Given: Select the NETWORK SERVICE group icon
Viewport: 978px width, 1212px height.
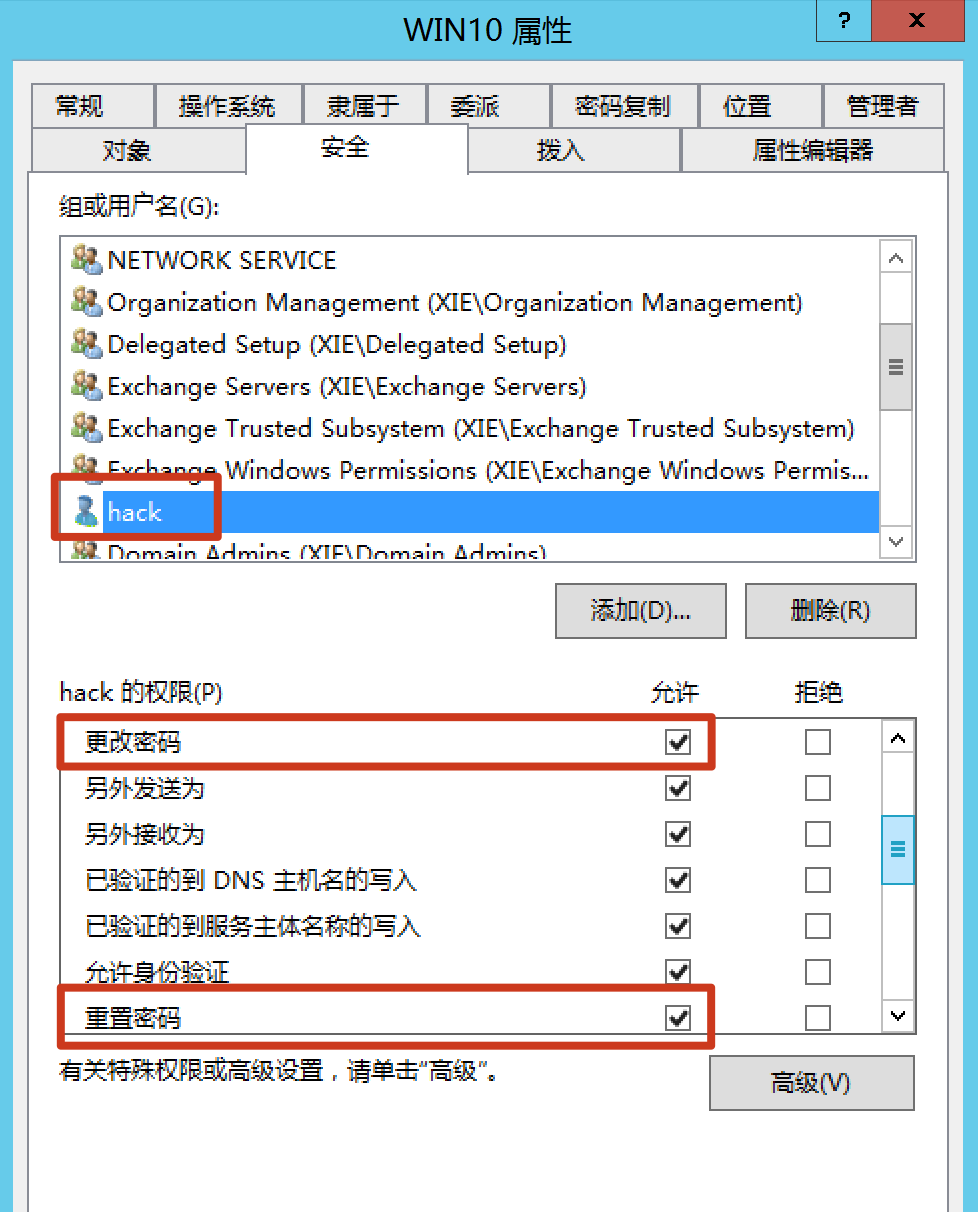Looking at the screenshot, I should click(x=87, y=260).
